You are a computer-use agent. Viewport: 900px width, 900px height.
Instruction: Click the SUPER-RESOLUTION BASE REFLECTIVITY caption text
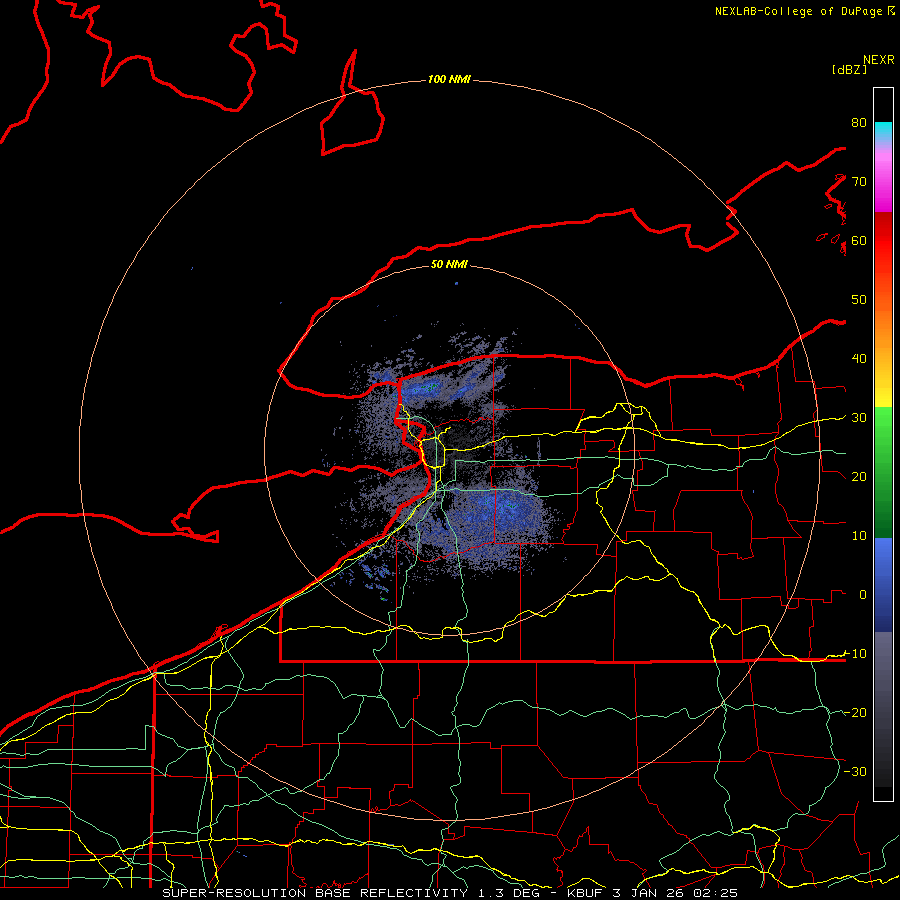[x=315, y=893]
